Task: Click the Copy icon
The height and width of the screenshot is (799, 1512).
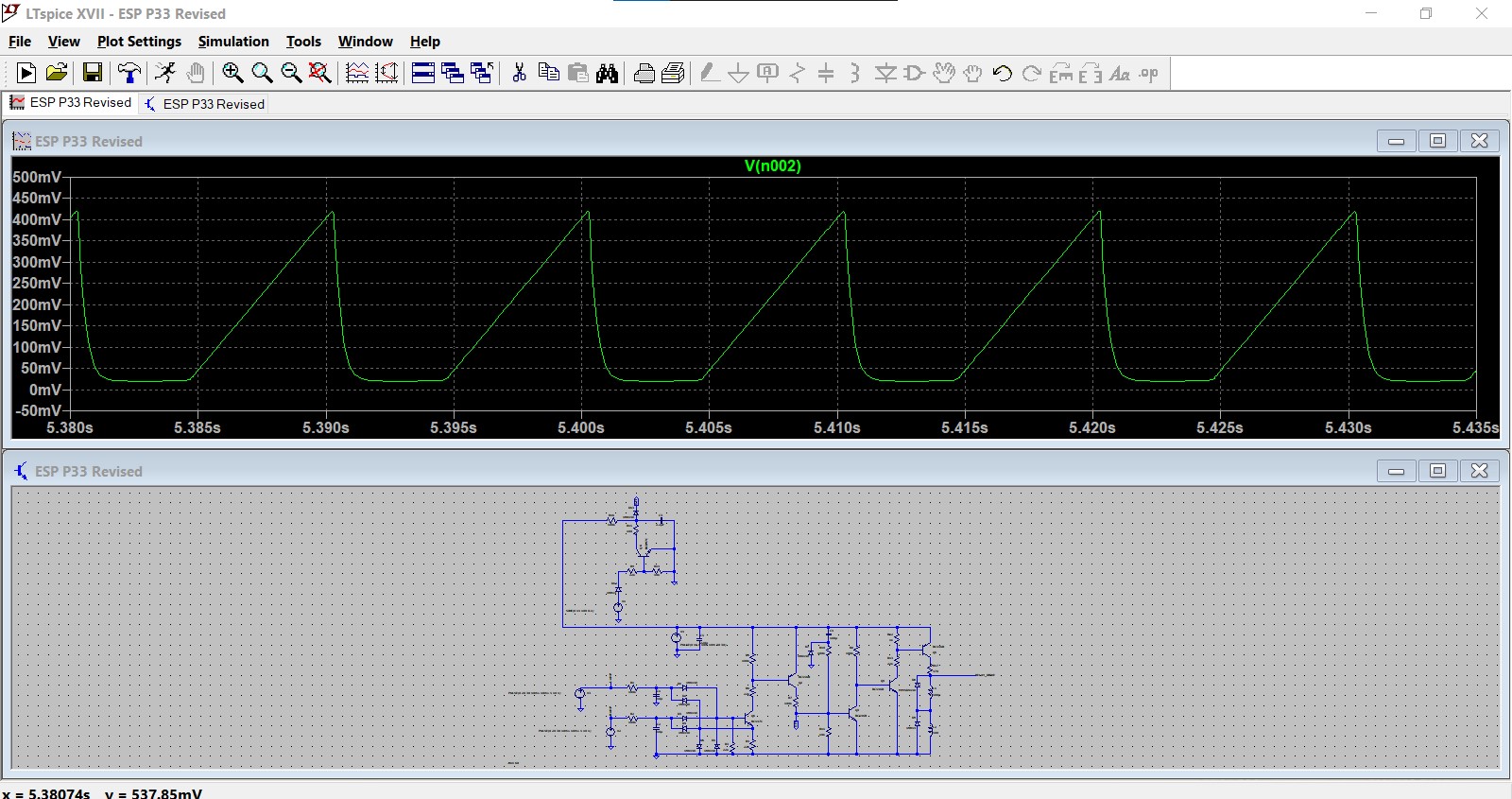Action: [548, 73]
